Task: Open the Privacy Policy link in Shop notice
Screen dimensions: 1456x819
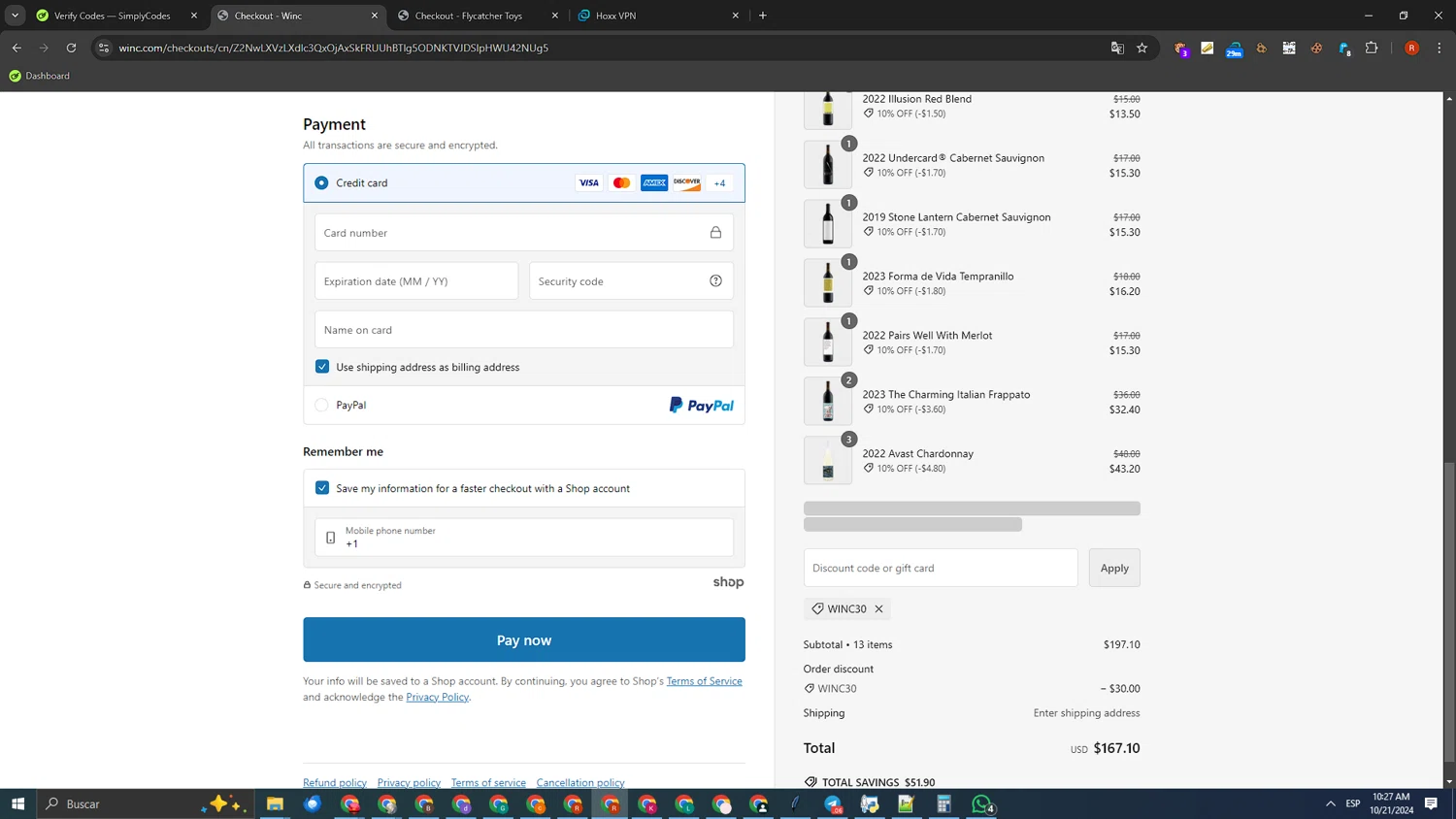Action: [437, 697]
